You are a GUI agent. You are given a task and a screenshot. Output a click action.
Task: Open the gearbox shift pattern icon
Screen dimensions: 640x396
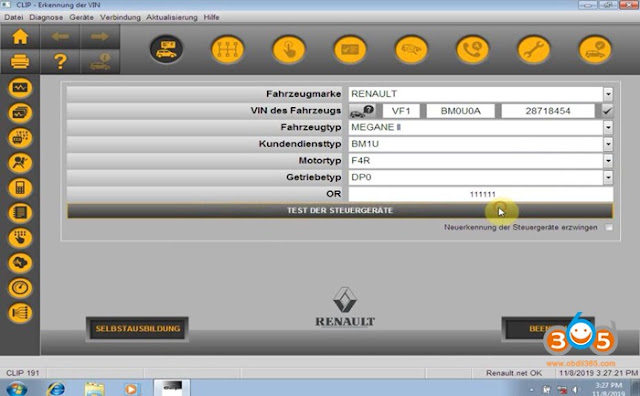point(227,49)
